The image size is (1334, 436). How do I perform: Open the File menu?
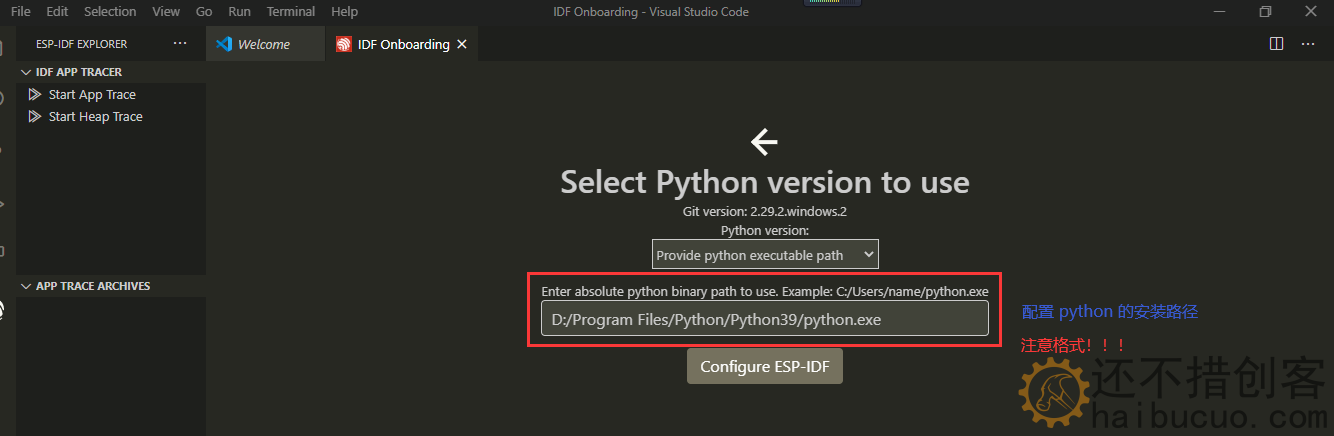20,12
